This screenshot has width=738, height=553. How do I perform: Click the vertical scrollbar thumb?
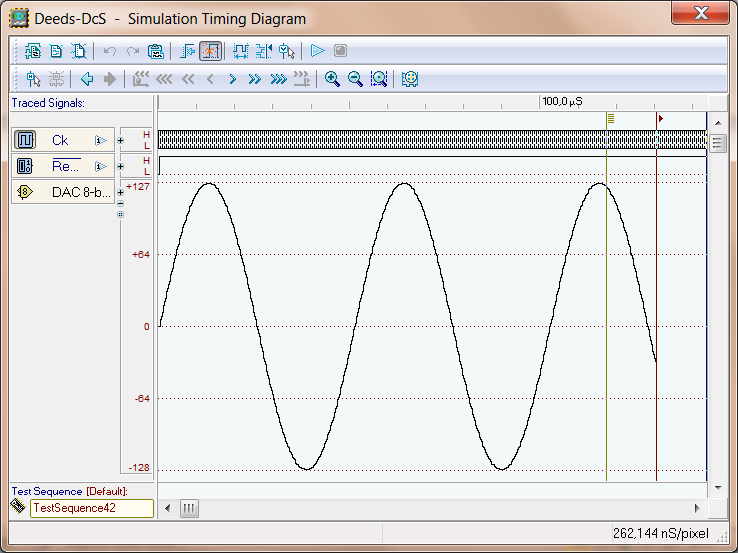(x=718, y=143)
